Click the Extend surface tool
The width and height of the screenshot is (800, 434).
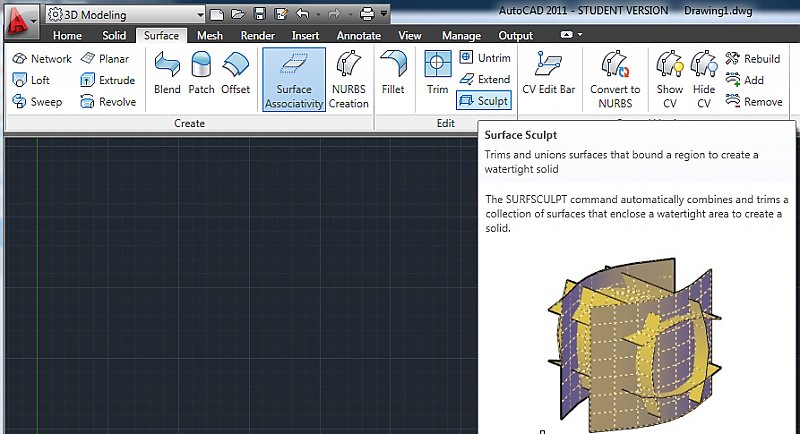click(485, 79)
